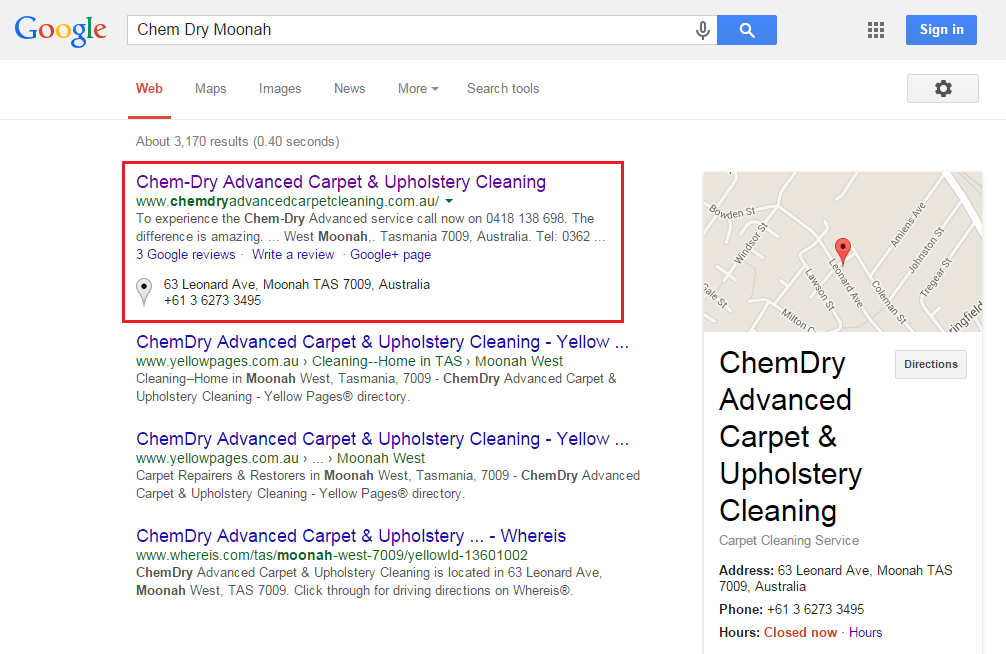Click the Google logo
The height and width of the screenshot is (654, 1006).
pyautogui.click(x=61, y=31)
